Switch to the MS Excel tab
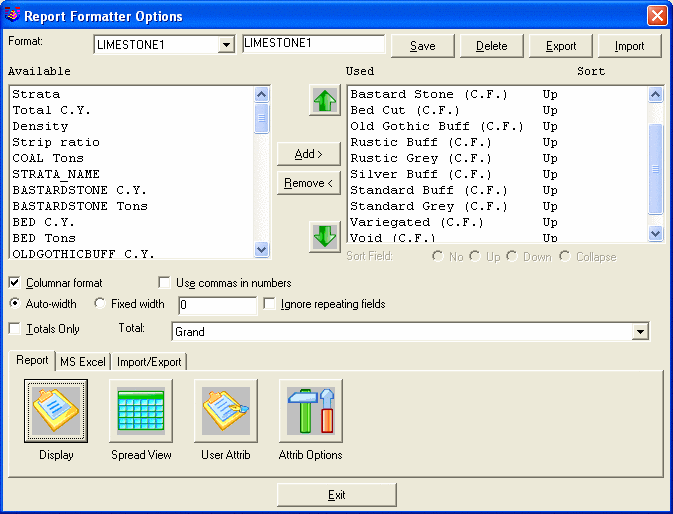This screenshot has height=514, width=673. 83,362
